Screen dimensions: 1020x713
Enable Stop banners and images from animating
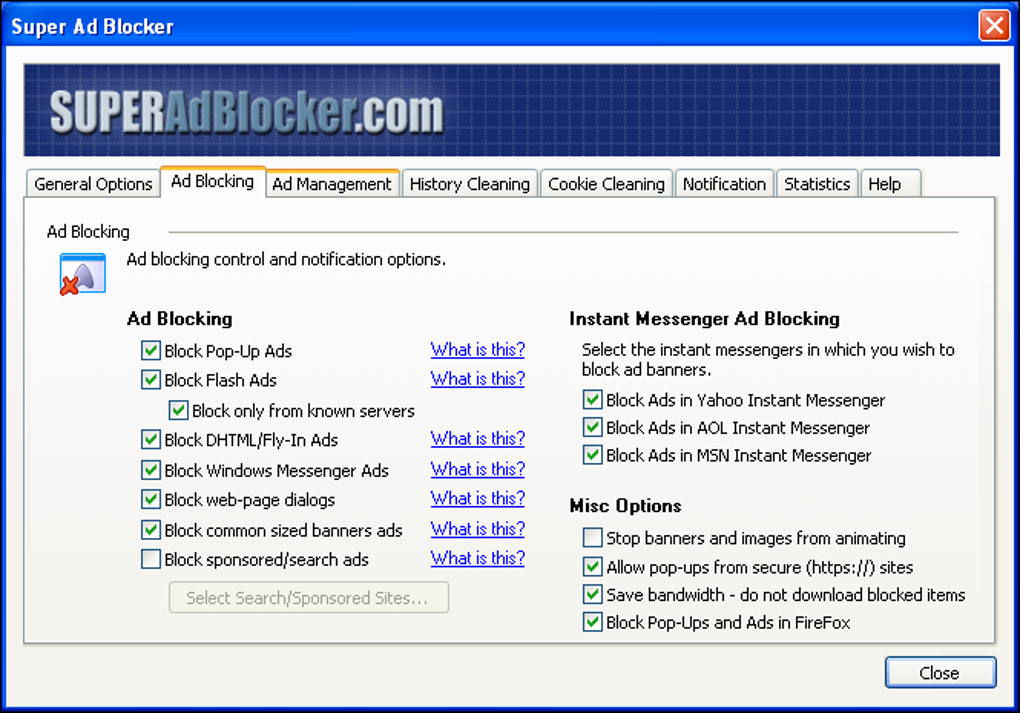(592, 538)
